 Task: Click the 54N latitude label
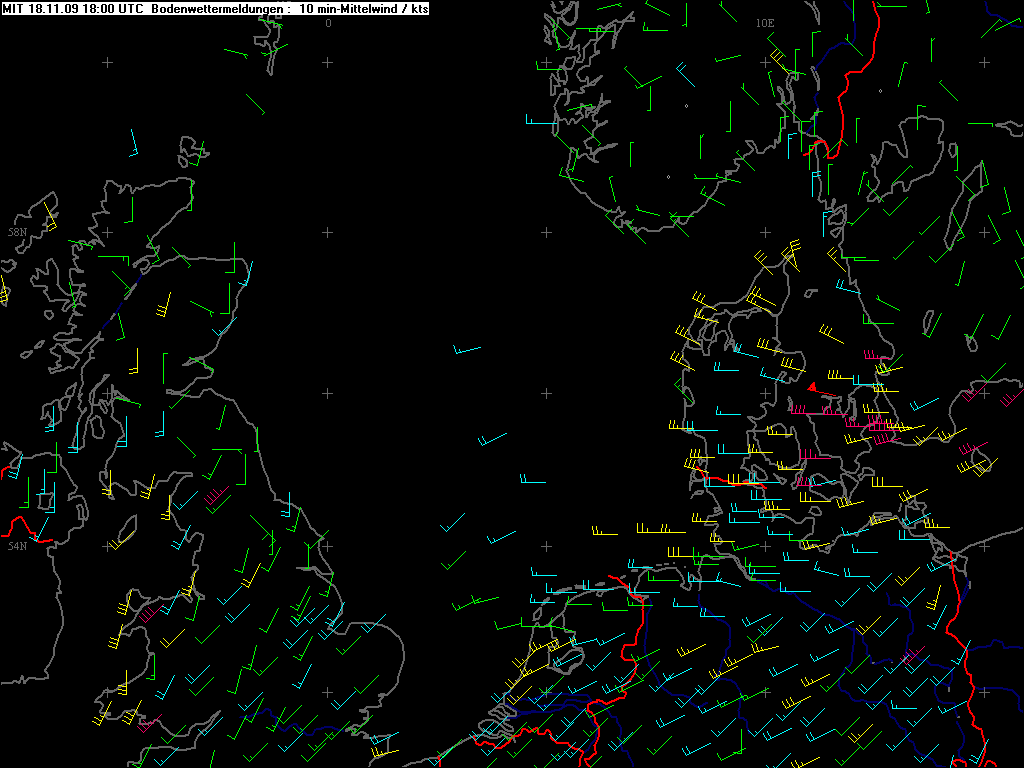click(18, 546)
